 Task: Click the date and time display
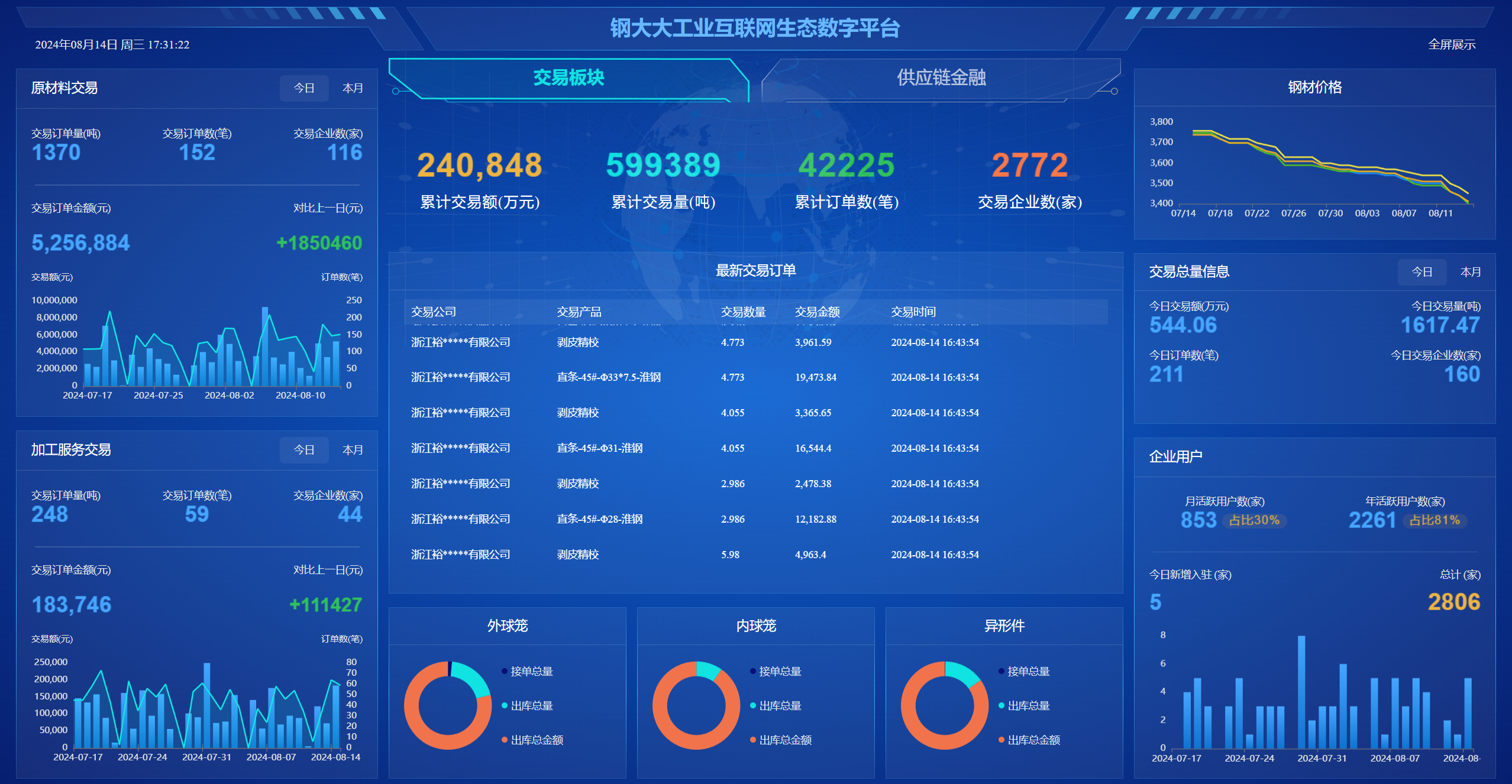(x=112, y=44)
